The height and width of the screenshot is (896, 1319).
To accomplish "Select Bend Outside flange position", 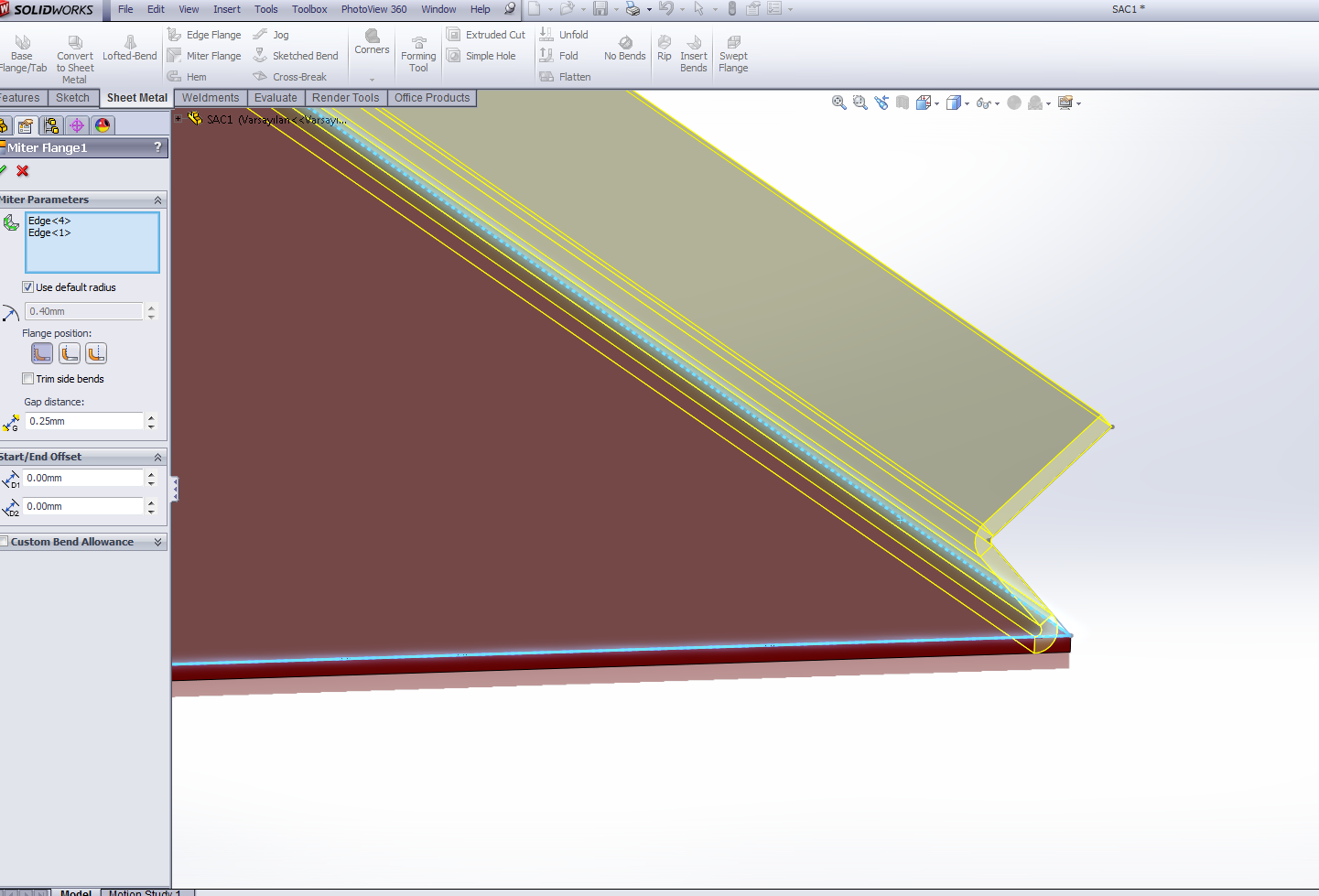I will click(x=96, y=353).
